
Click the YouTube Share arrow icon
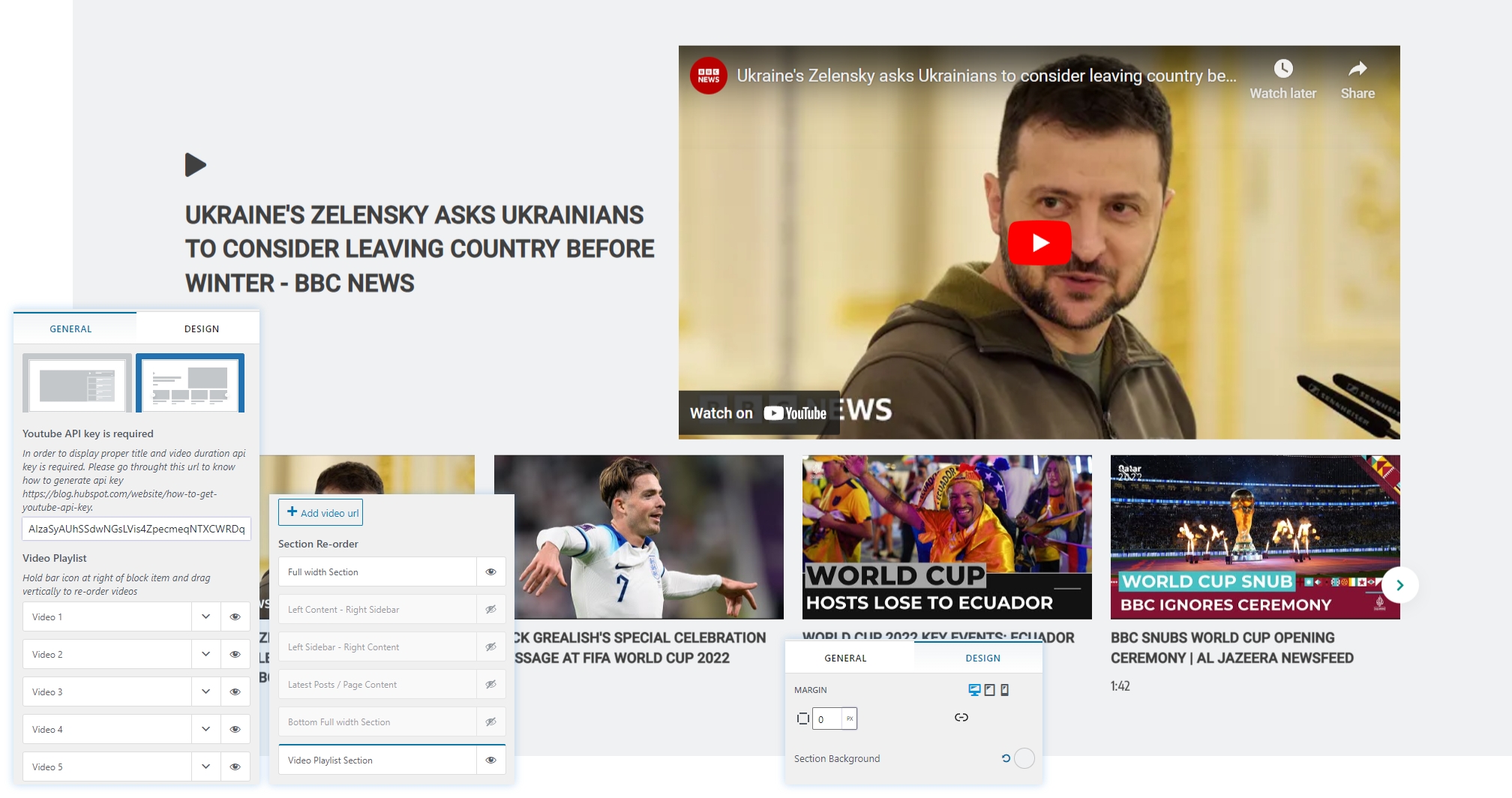1357,70
